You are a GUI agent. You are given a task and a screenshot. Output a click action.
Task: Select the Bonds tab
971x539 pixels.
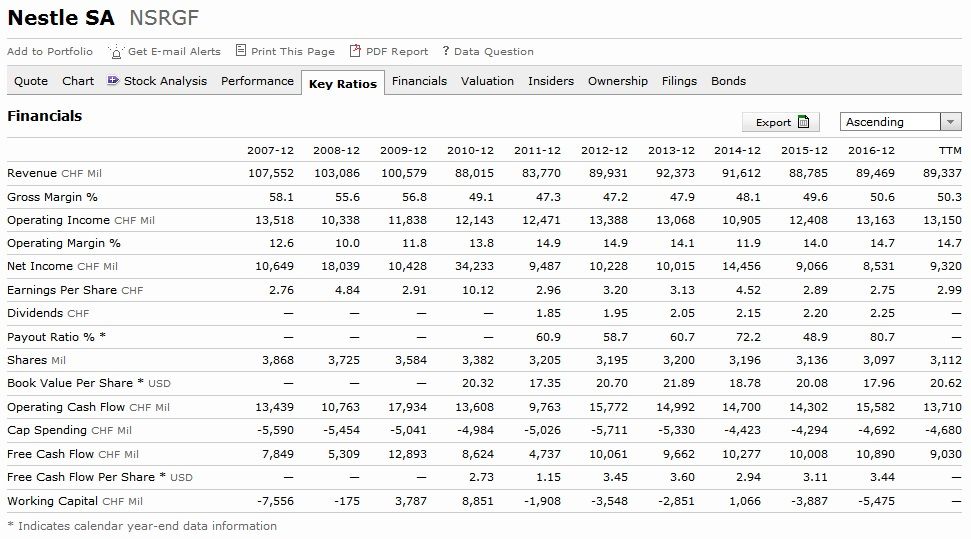coord(728,81)
